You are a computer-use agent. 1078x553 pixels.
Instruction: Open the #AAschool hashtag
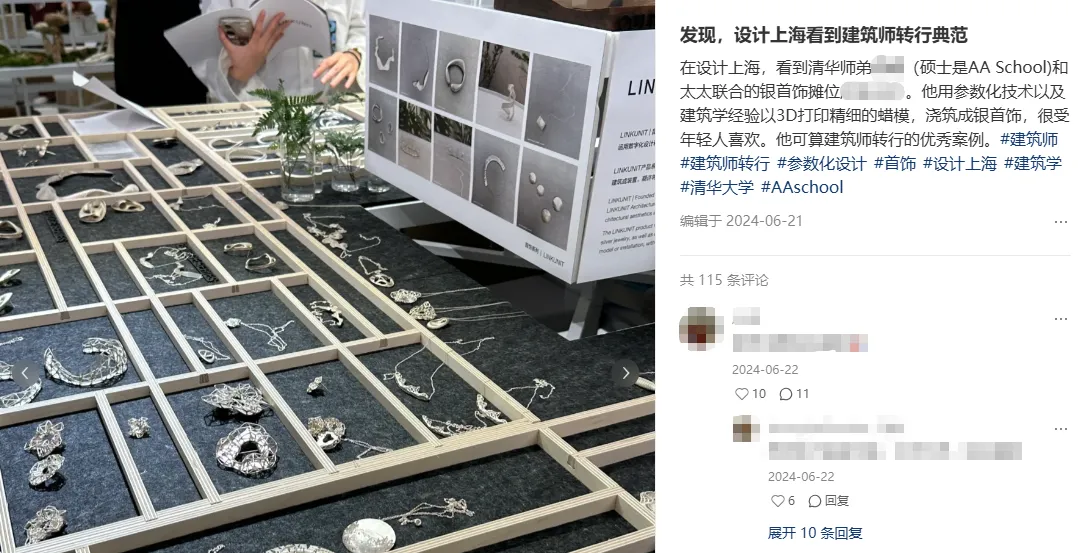(x=802, y=187)
